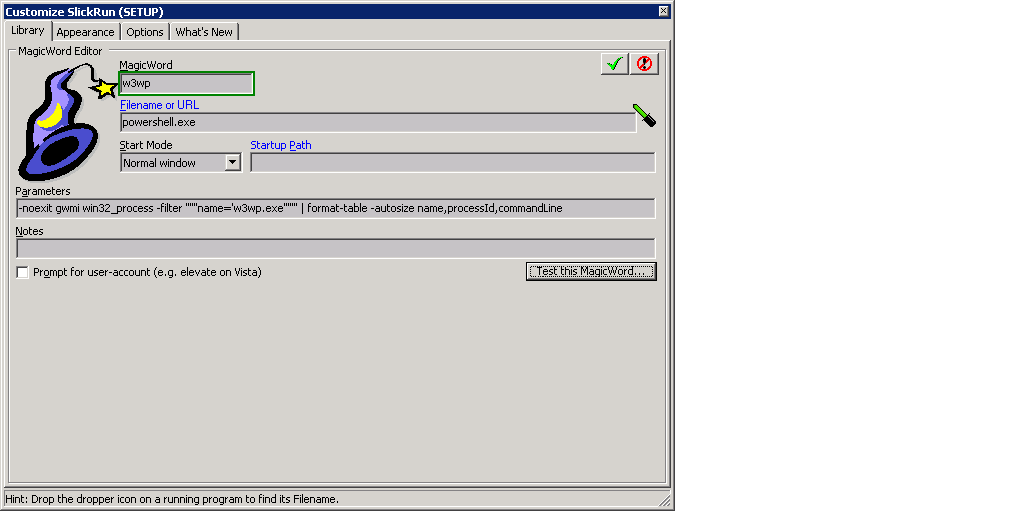Go to the Options tab

(x=145, y=32)
